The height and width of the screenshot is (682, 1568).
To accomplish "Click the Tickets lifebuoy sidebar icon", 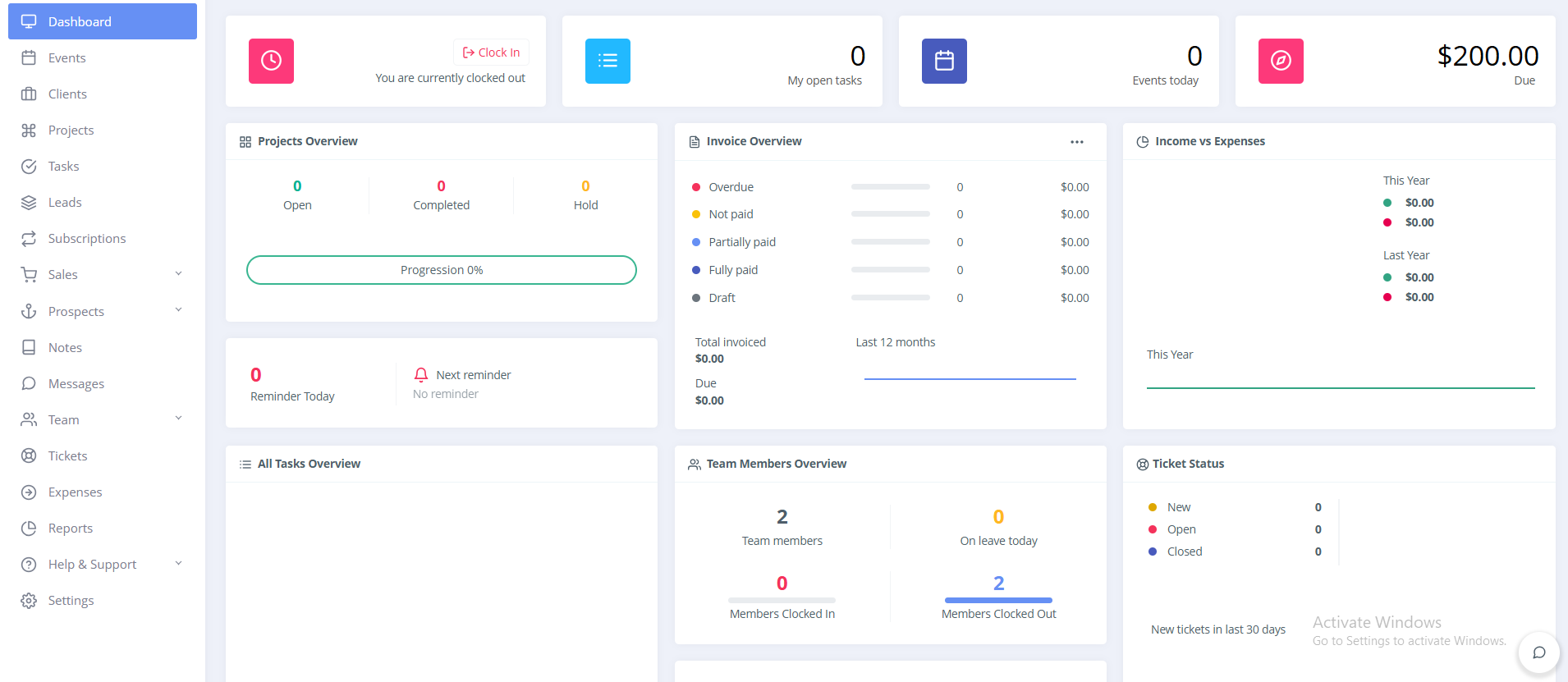I will (29, 456).
